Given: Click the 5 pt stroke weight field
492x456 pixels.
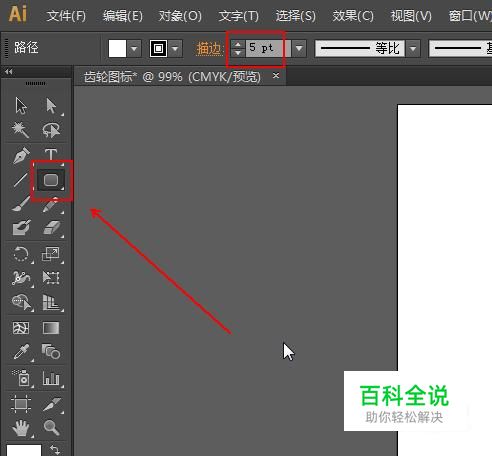Looking at the screenshot, I should point(268,49).
